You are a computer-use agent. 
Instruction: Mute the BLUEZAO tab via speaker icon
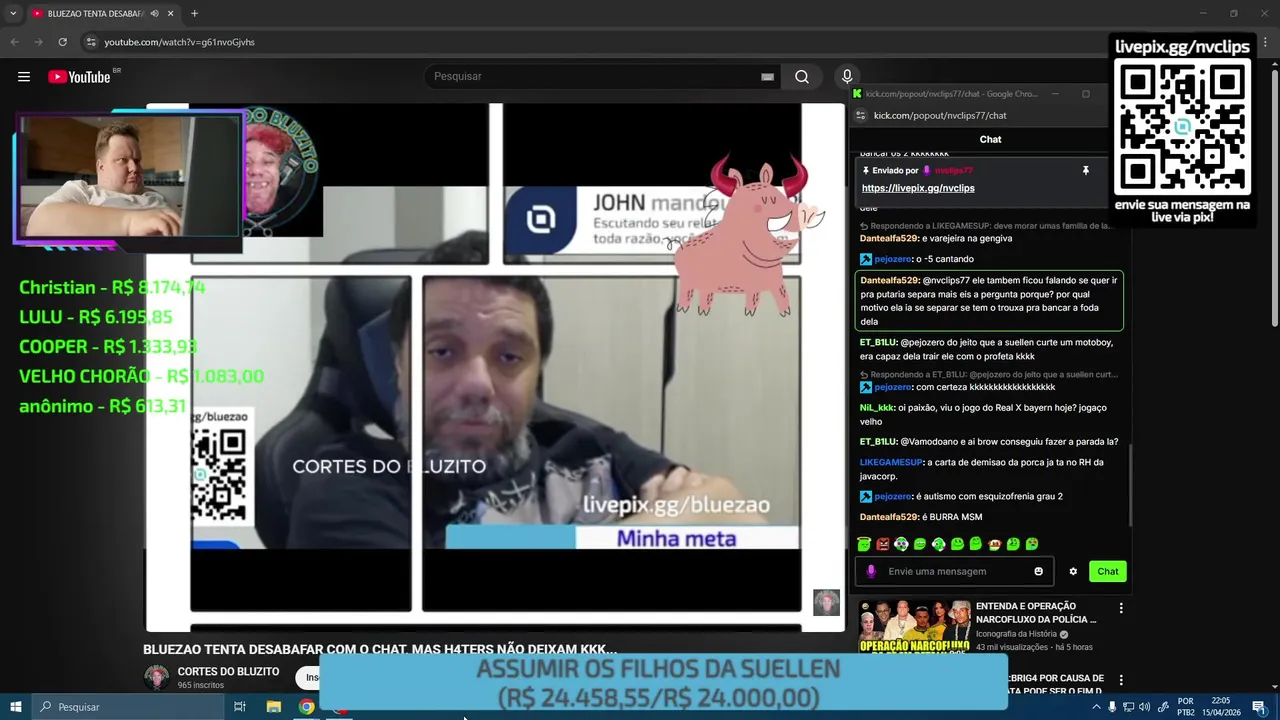coord(155,14)
